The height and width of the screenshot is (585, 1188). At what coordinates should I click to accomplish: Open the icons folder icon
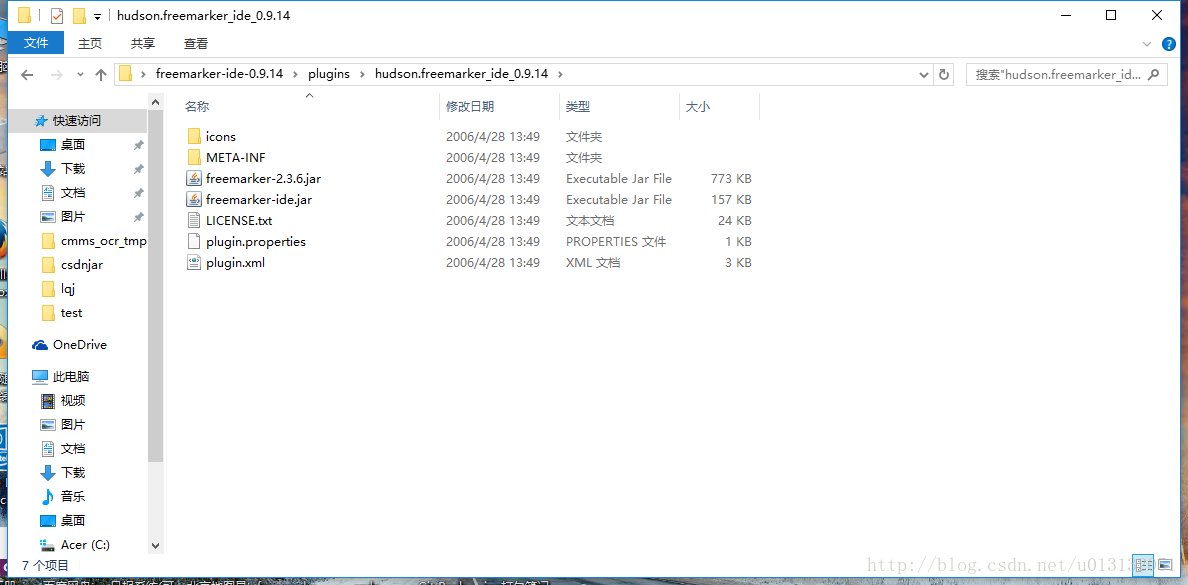click(x=194, y=136)
